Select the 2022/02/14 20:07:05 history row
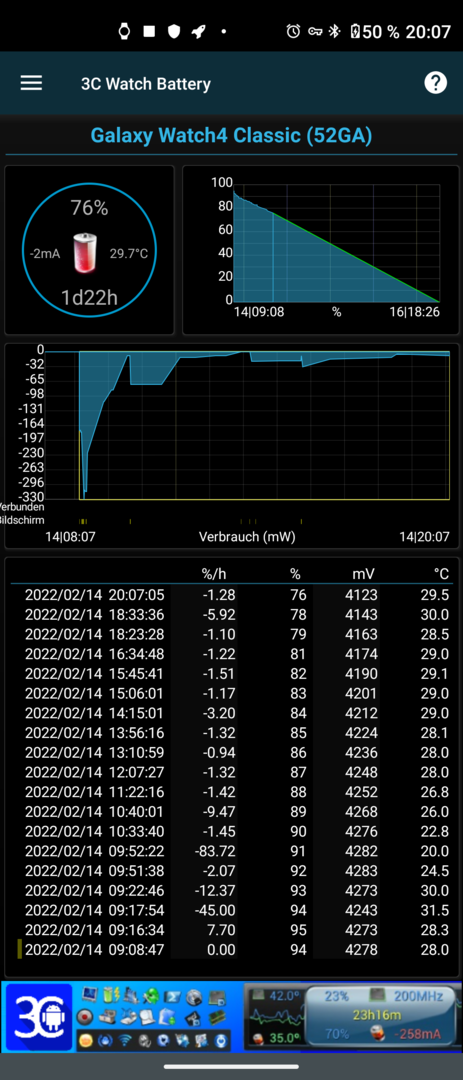 [232, 595]
